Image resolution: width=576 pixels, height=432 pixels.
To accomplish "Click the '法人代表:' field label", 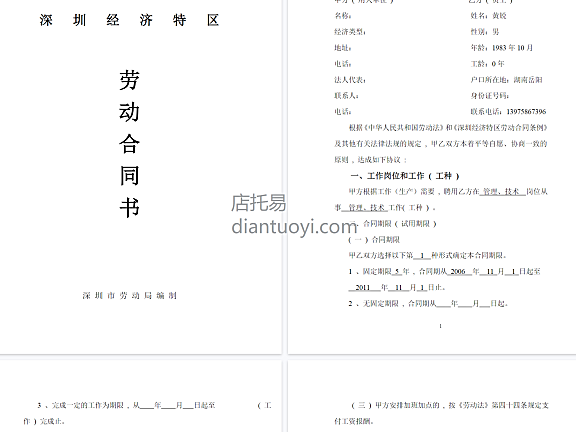I will 350,80.
